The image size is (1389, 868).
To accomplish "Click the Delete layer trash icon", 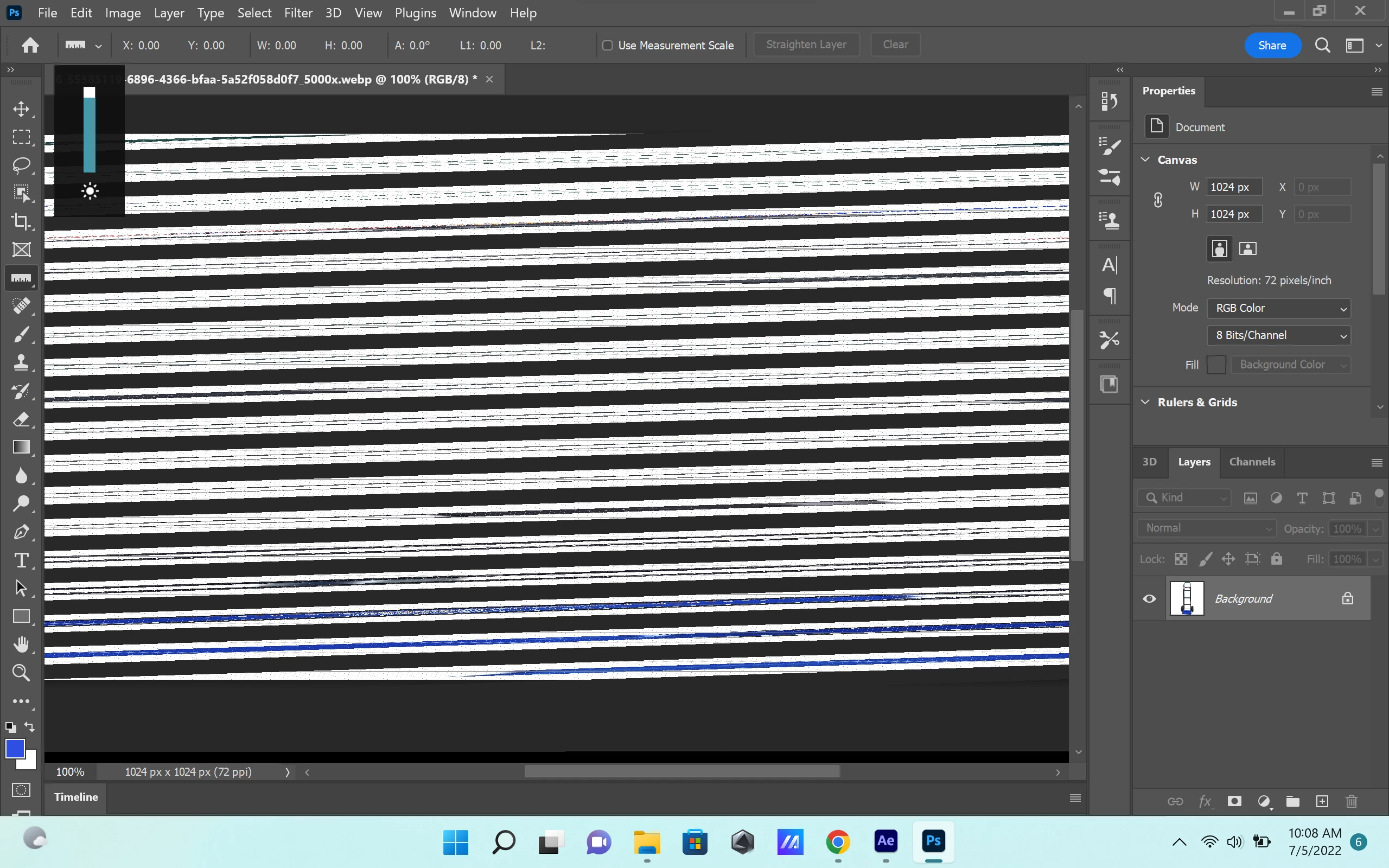I will coord(1351,801).
